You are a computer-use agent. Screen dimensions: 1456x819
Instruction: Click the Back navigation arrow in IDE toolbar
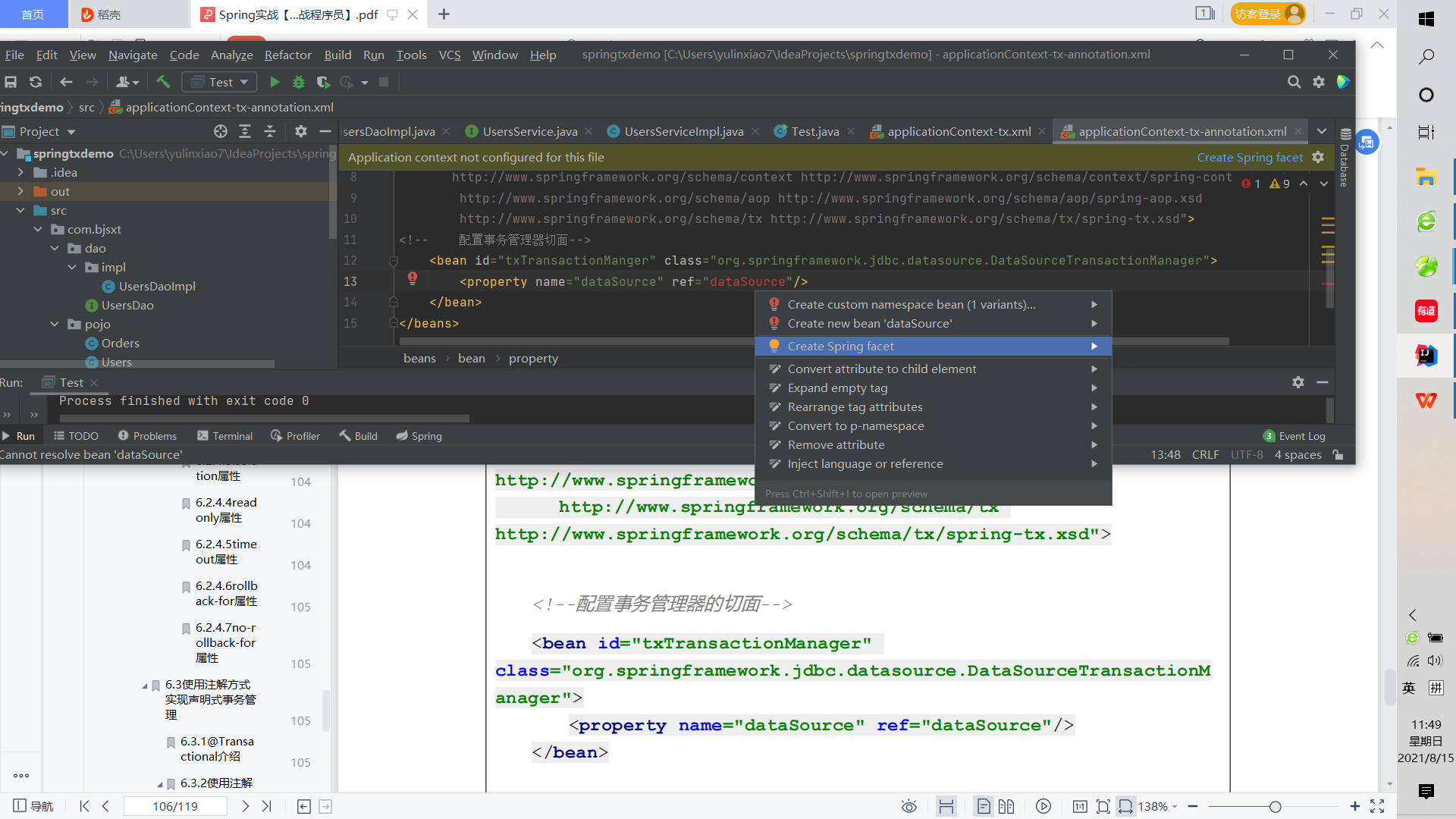click(x=66, y=82)
